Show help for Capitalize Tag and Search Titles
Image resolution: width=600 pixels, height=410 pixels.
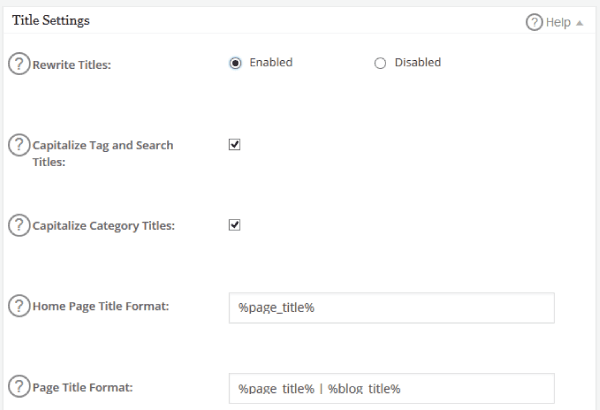point(19,145)
